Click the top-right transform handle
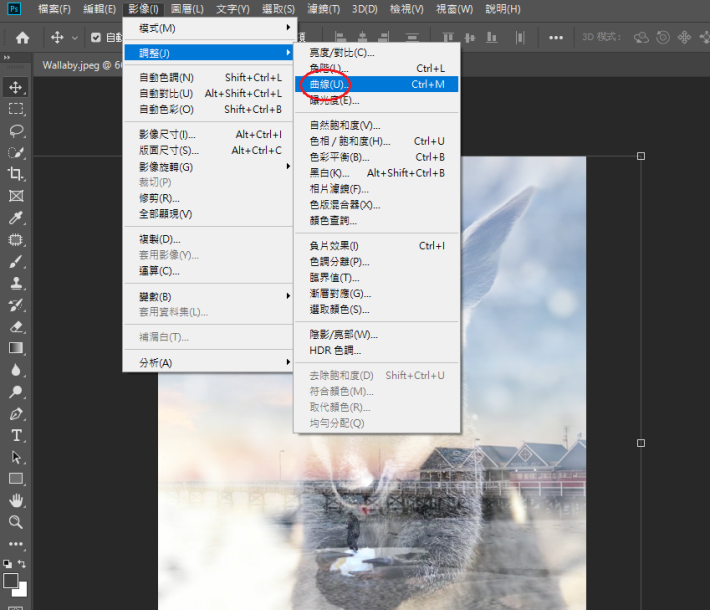Viewport: 710px width, 610px height. point(641,156)
